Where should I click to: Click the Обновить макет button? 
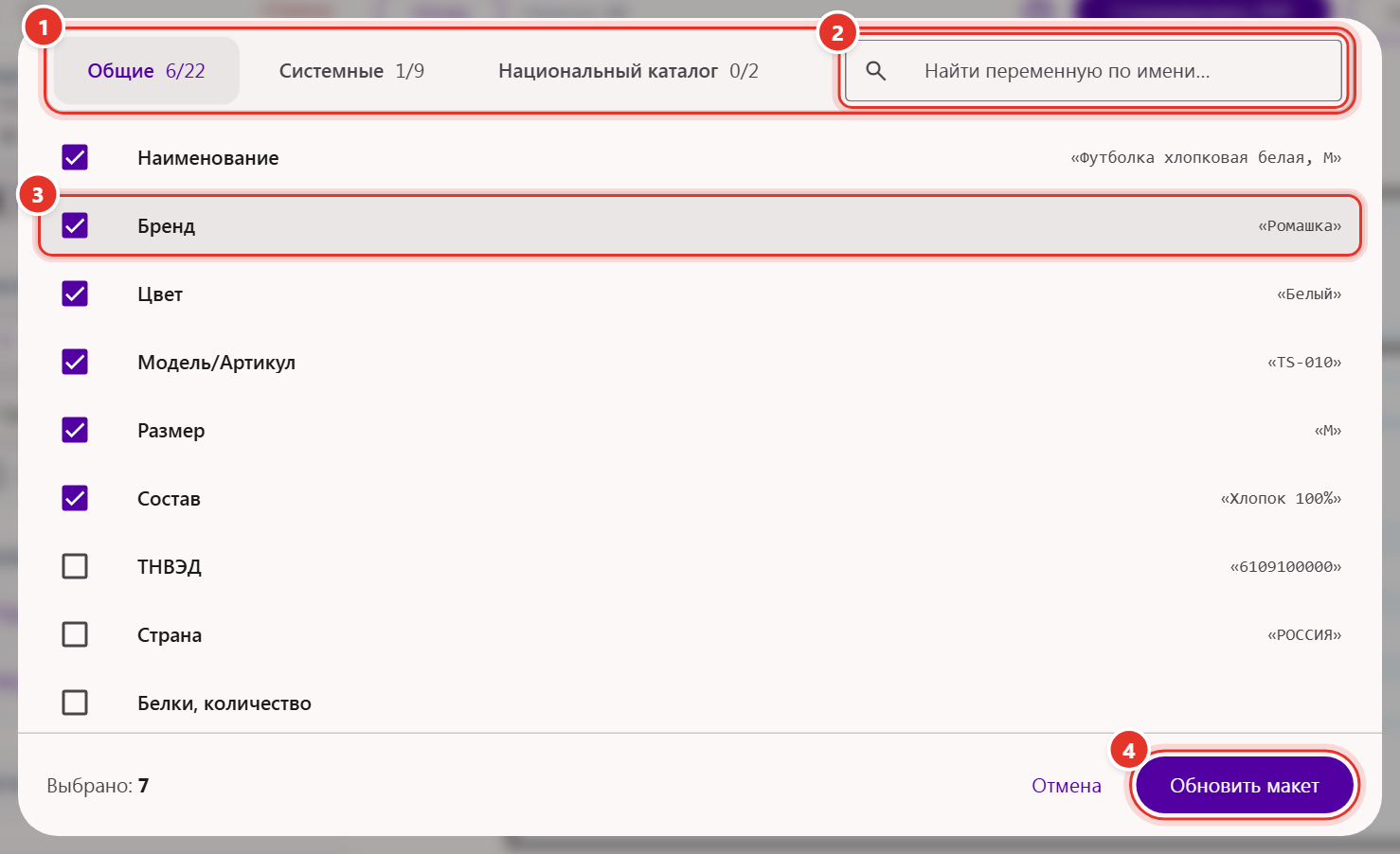pos(1245,786)
